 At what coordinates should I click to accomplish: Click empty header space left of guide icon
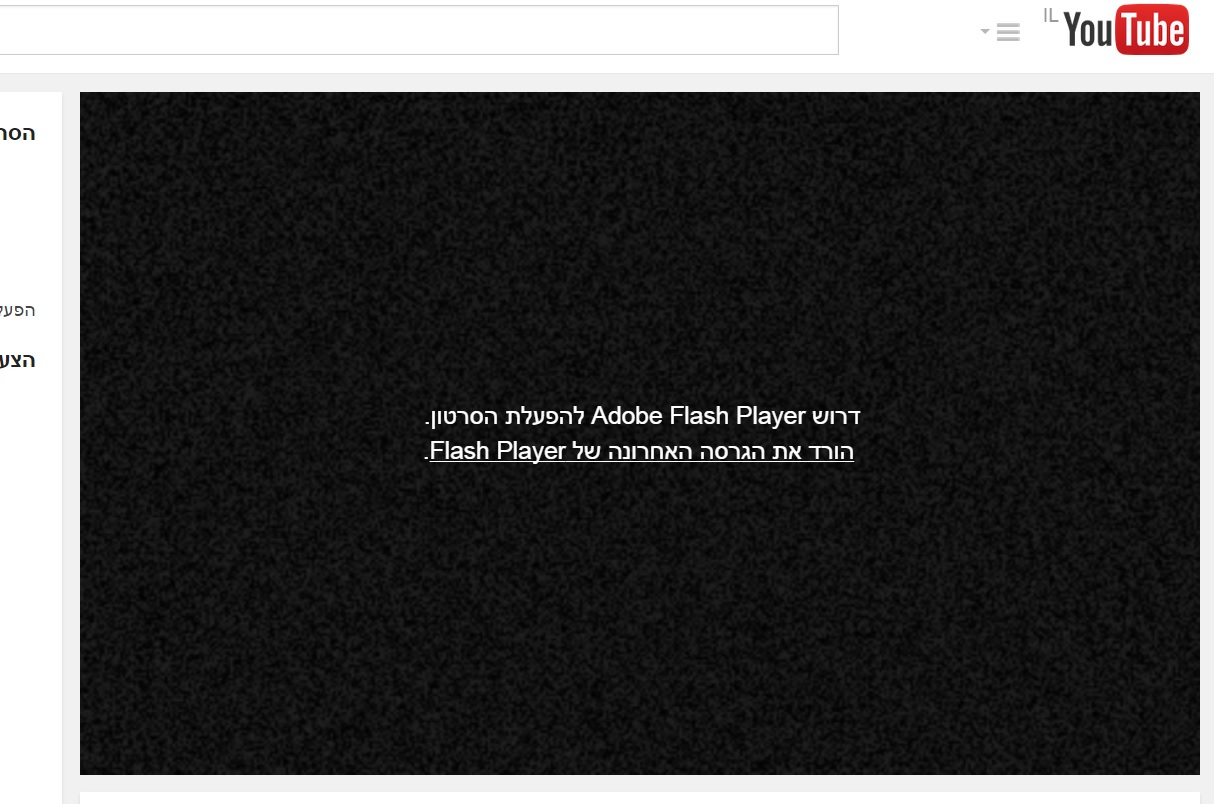(910, 32)
